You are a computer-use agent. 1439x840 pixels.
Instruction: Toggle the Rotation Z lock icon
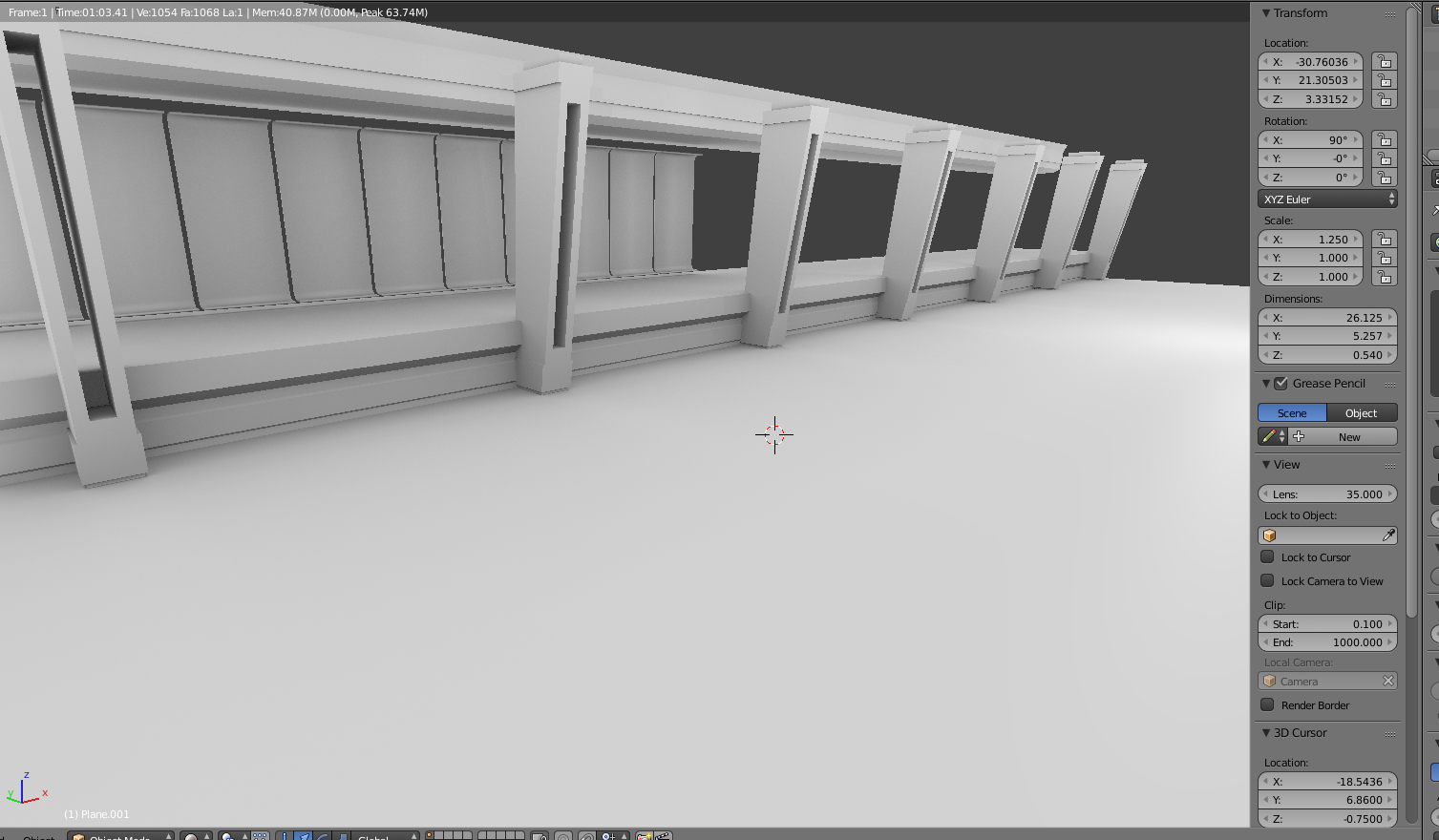tap(1384, 178)
